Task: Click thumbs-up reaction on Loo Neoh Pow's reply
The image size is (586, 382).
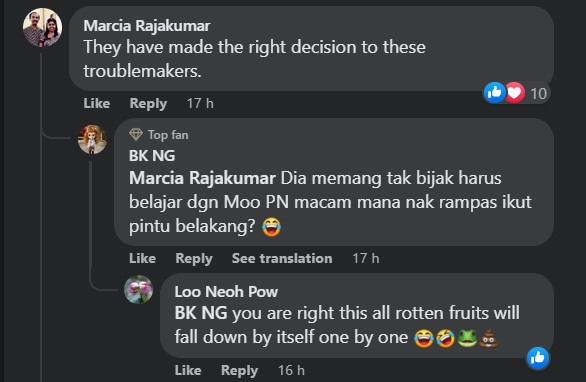Action: [x=538, y=358]
